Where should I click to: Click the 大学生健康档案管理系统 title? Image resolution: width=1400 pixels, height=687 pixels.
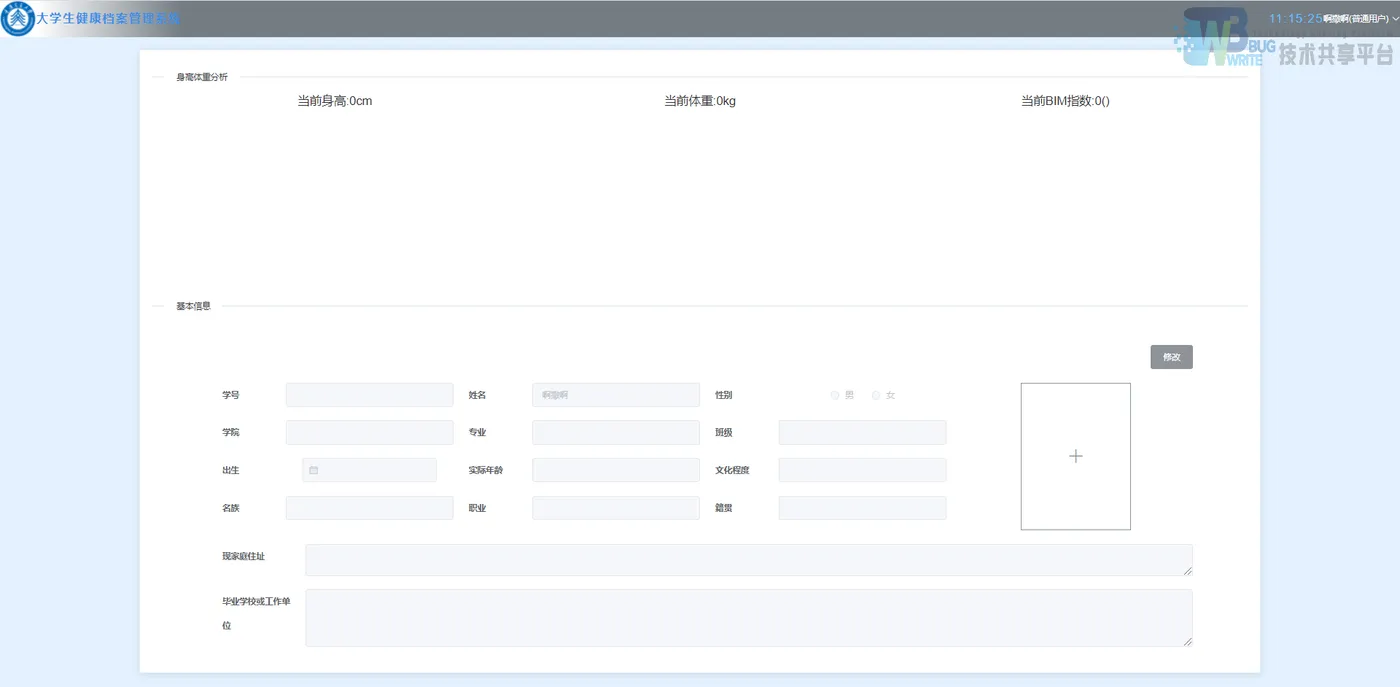point(108,19)
